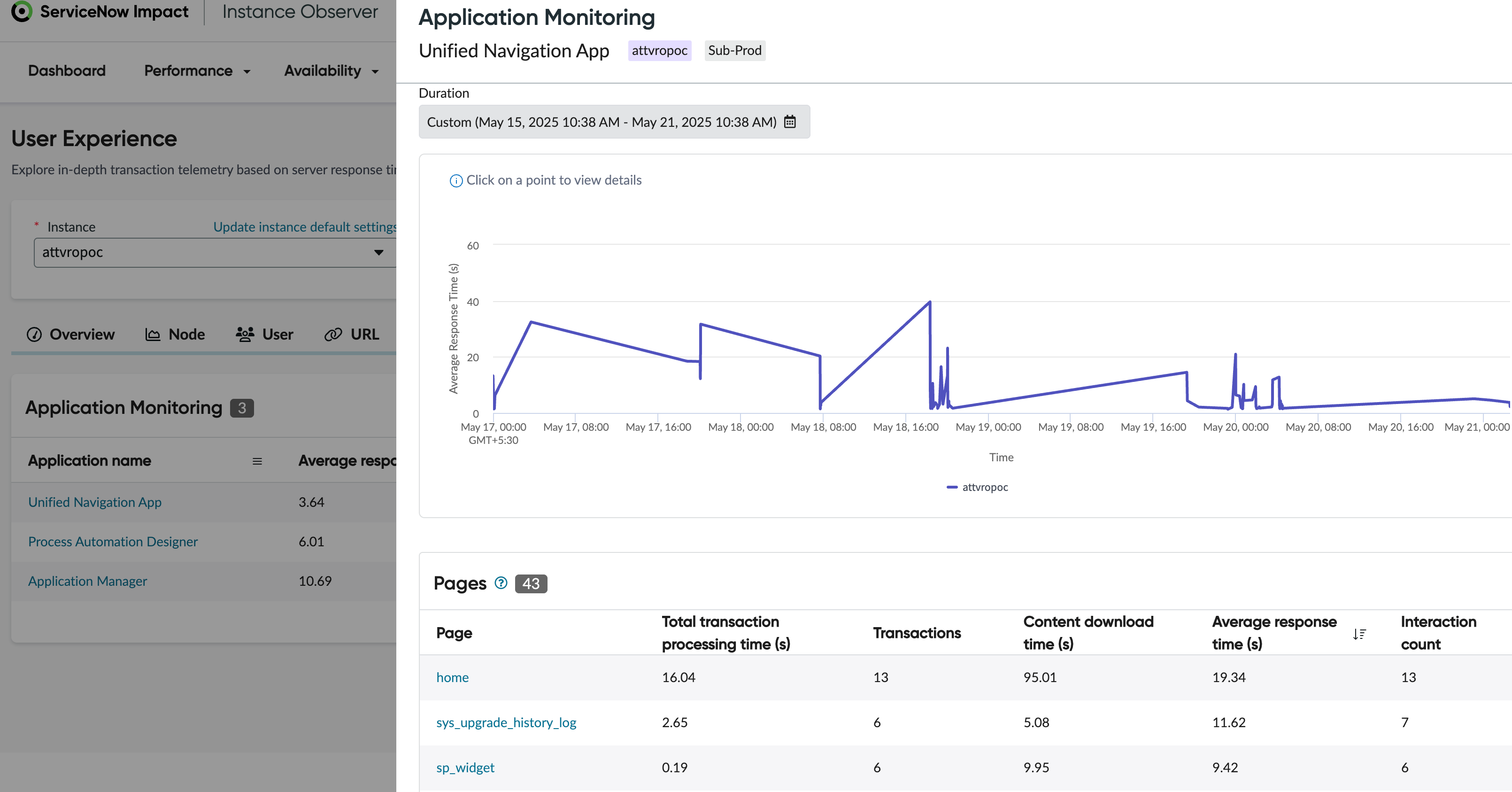
Task: Expand the Performance menu
Action: coord(197,71)
